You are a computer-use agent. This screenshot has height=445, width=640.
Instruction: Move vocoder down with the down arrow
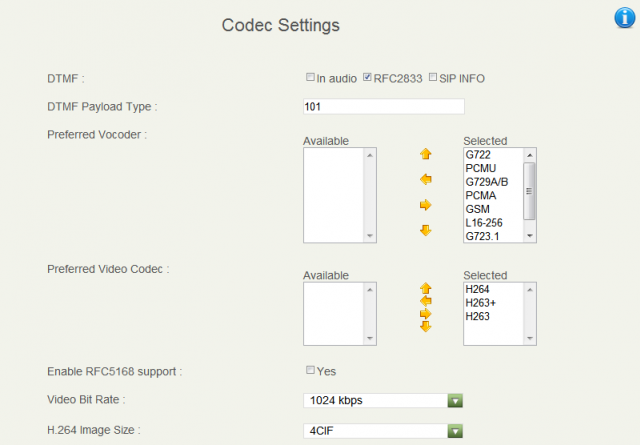pyautogui.click(x=426, y=230)
